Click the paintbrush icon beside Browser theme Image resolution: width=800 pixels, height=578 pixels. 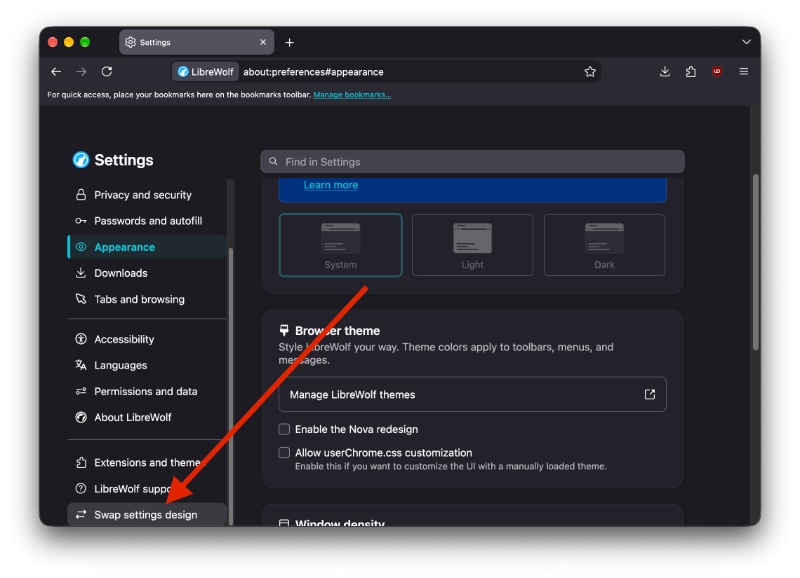pos(284,330)
